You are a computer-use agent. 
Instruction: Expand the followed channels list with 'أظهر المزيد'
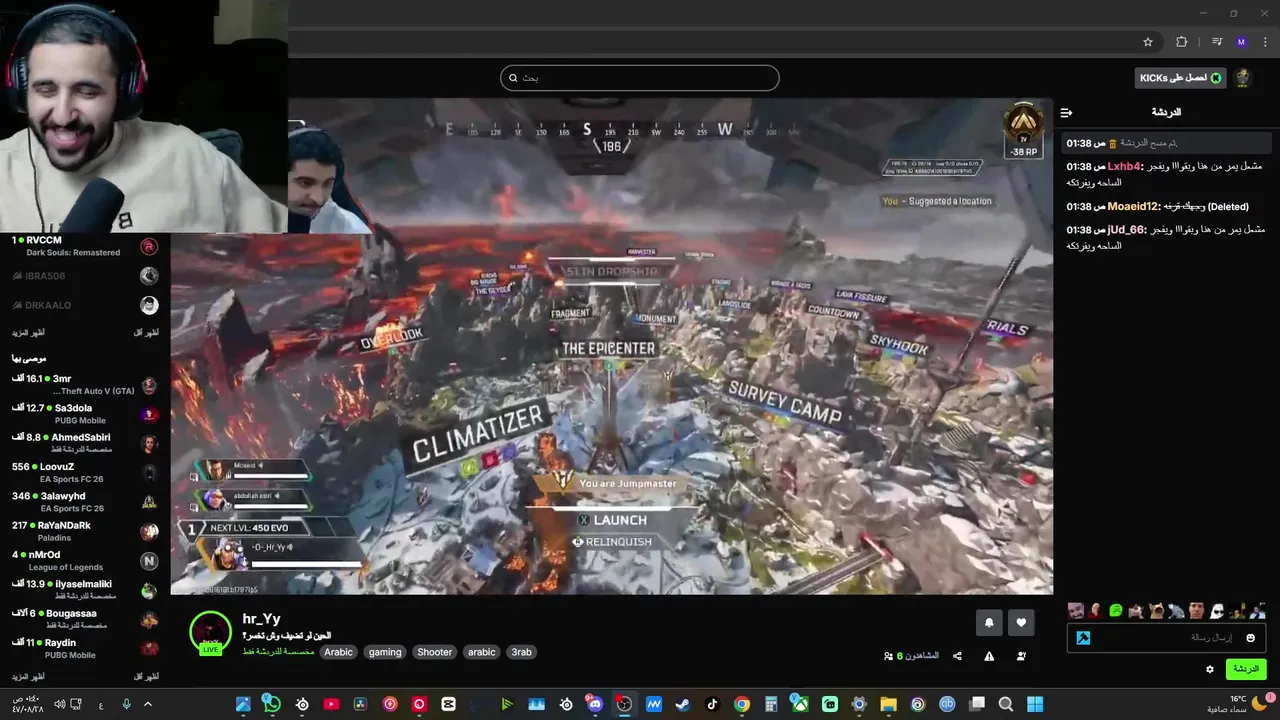point(28,332)
